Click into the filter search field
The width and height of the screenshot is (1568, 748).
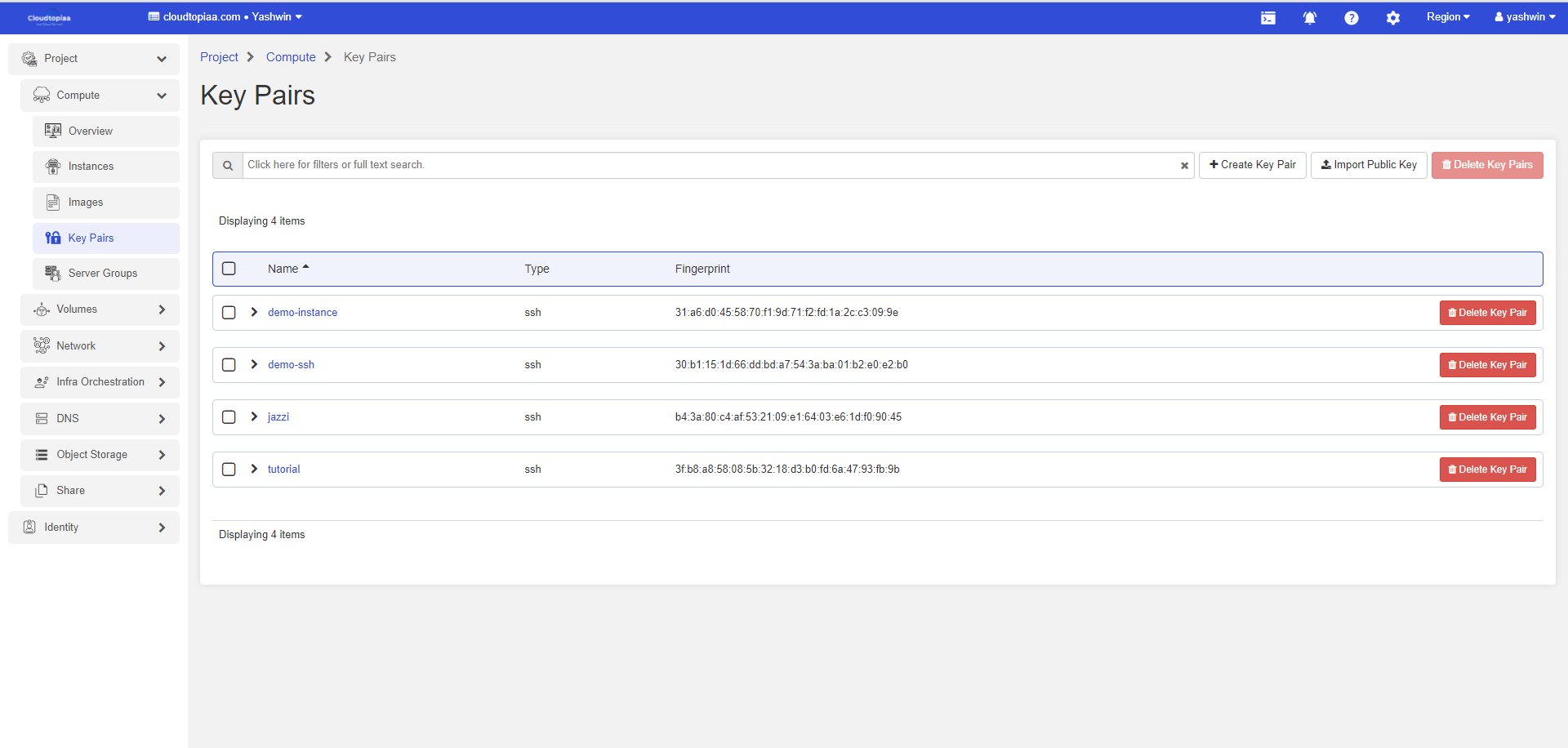tap(710, 165)
